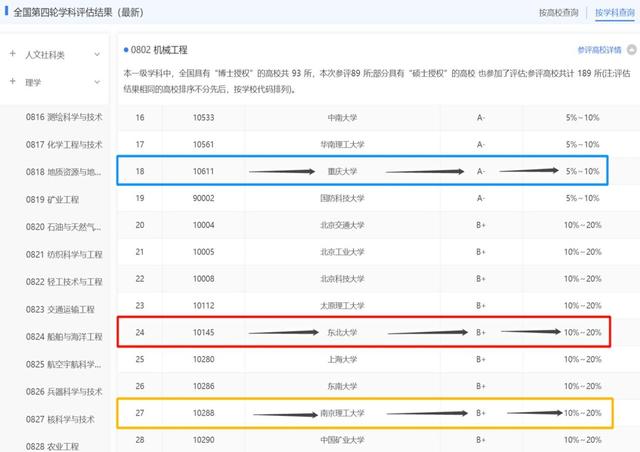Click rank number 16

point(140,118)
